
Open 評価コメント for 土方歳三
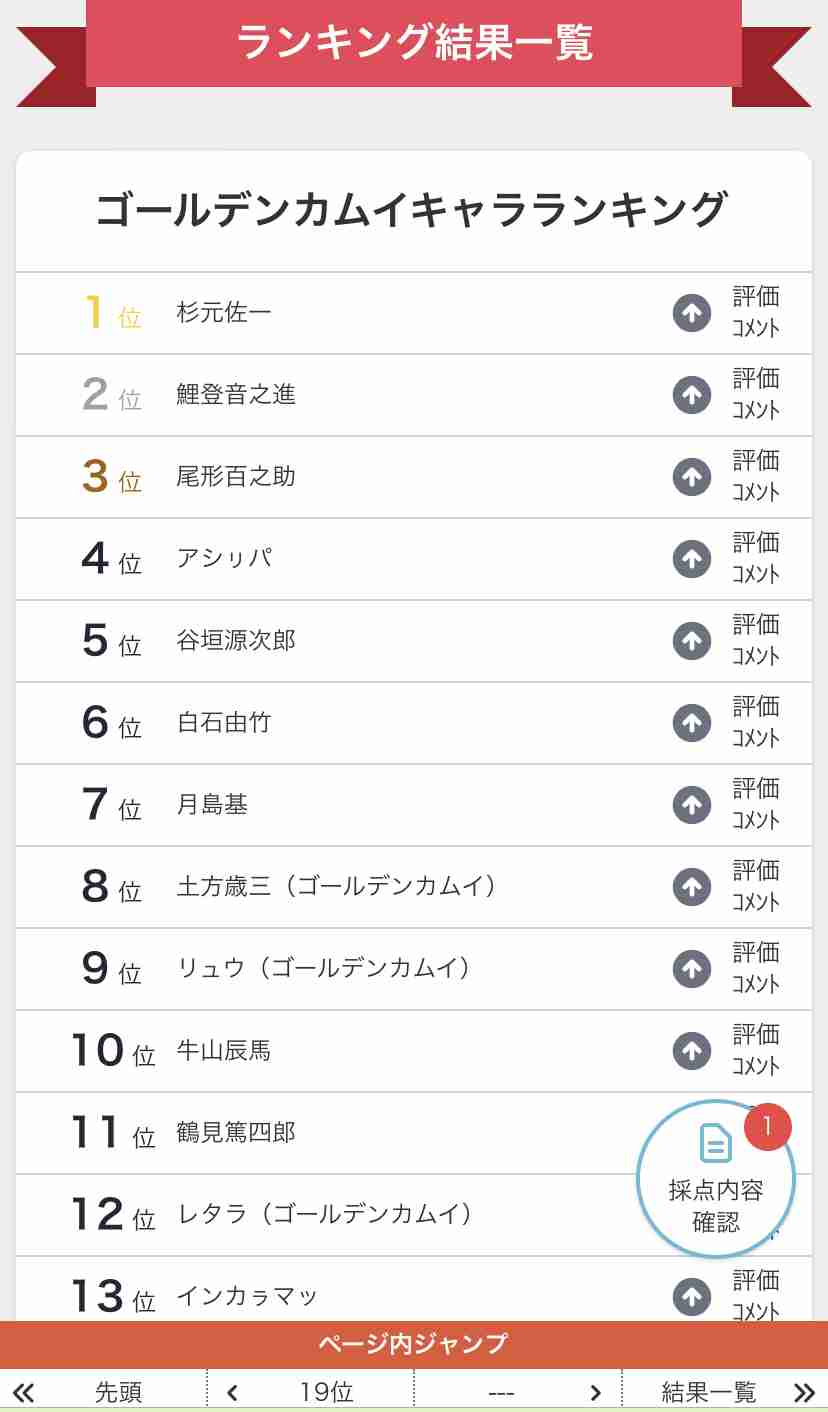tap(756, 887)
